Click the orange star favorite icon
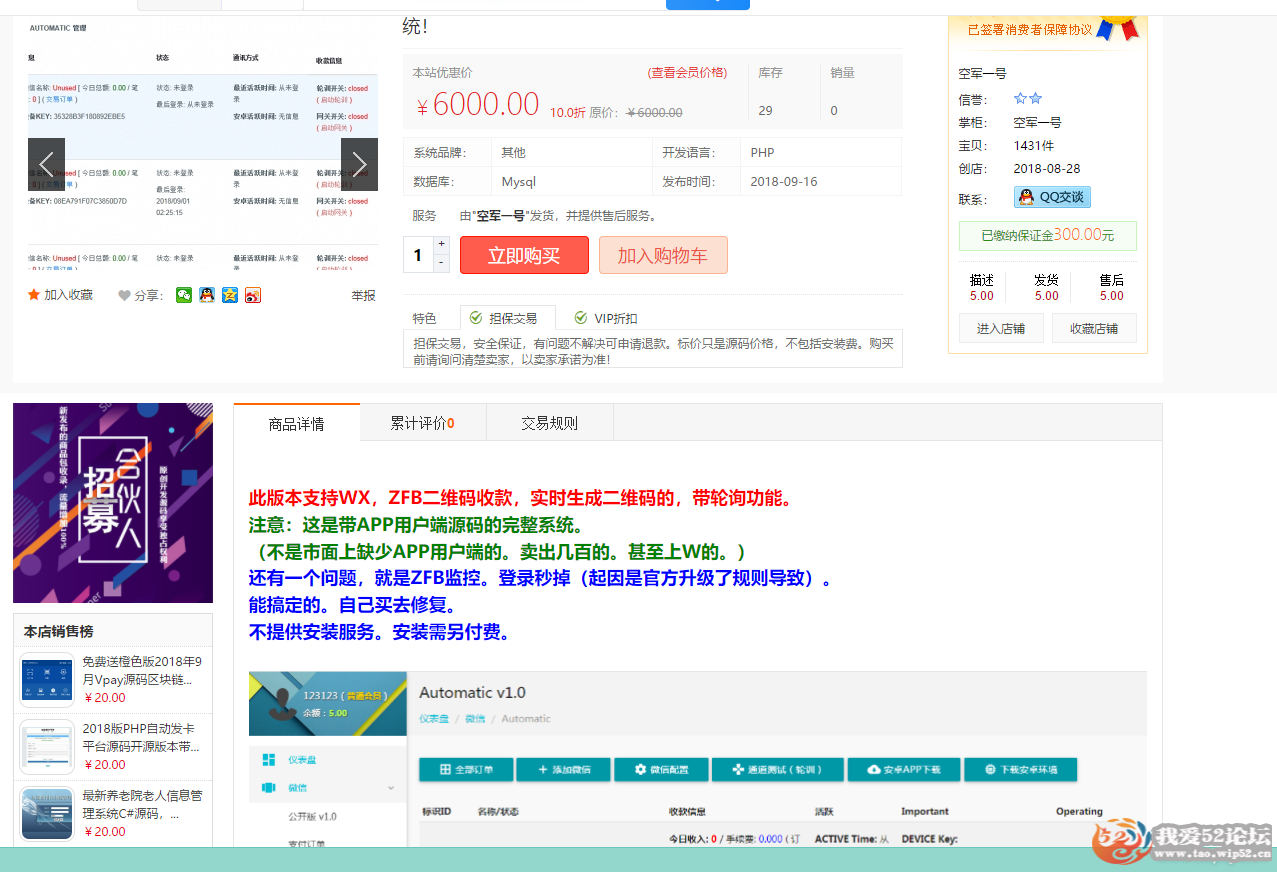Image resolution: width=1277 pixels, height=872 pixels. click(34, 295)
